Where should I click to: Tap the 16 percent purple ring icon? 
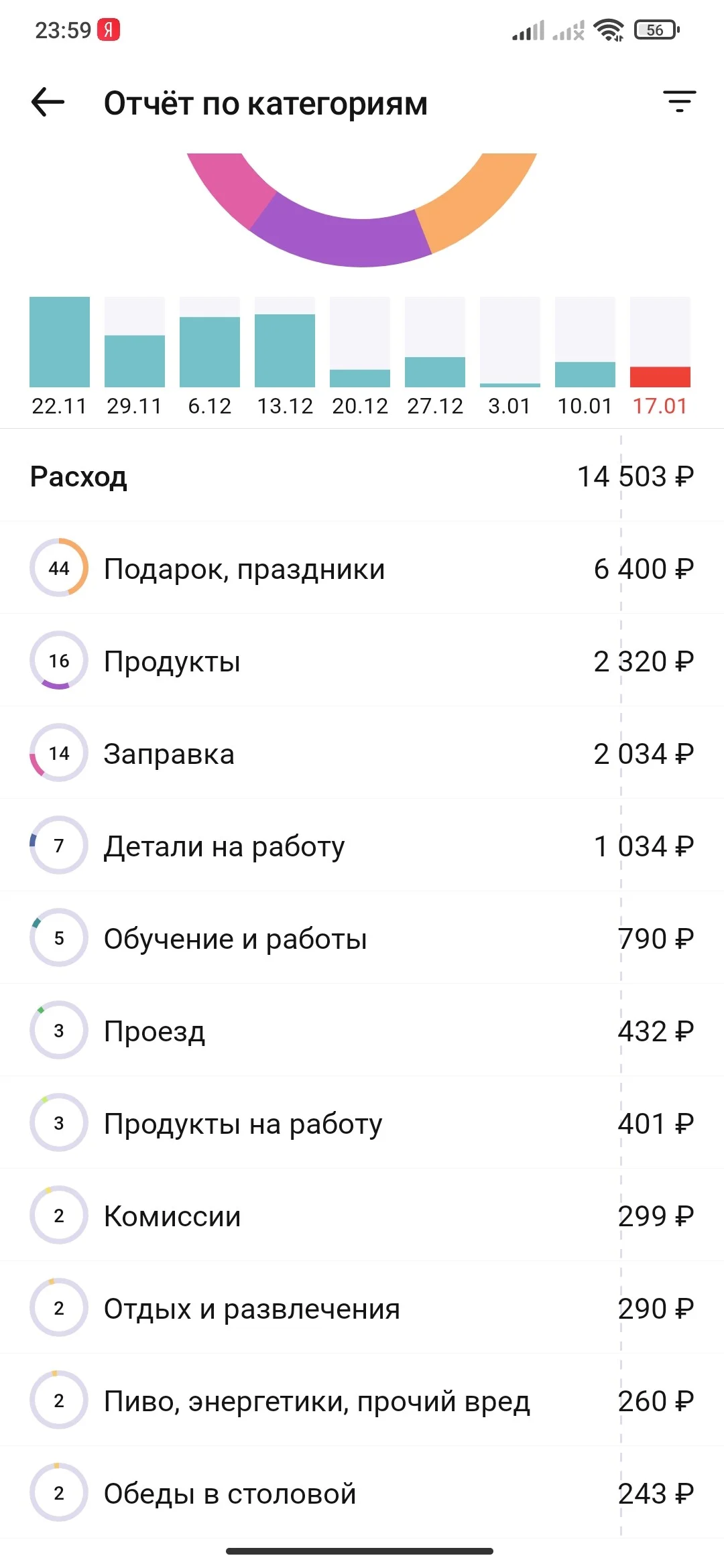59,660
